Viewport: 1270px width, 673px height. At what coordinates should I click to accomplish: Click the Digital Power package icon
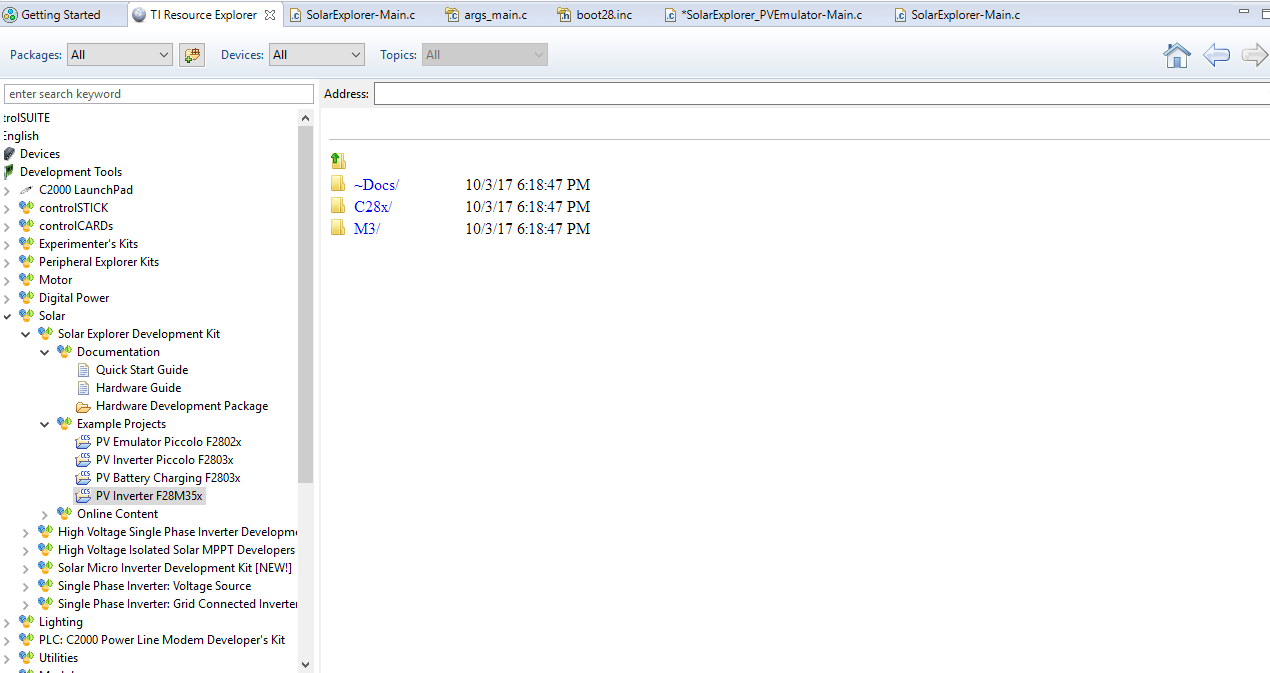click(27, 298)
